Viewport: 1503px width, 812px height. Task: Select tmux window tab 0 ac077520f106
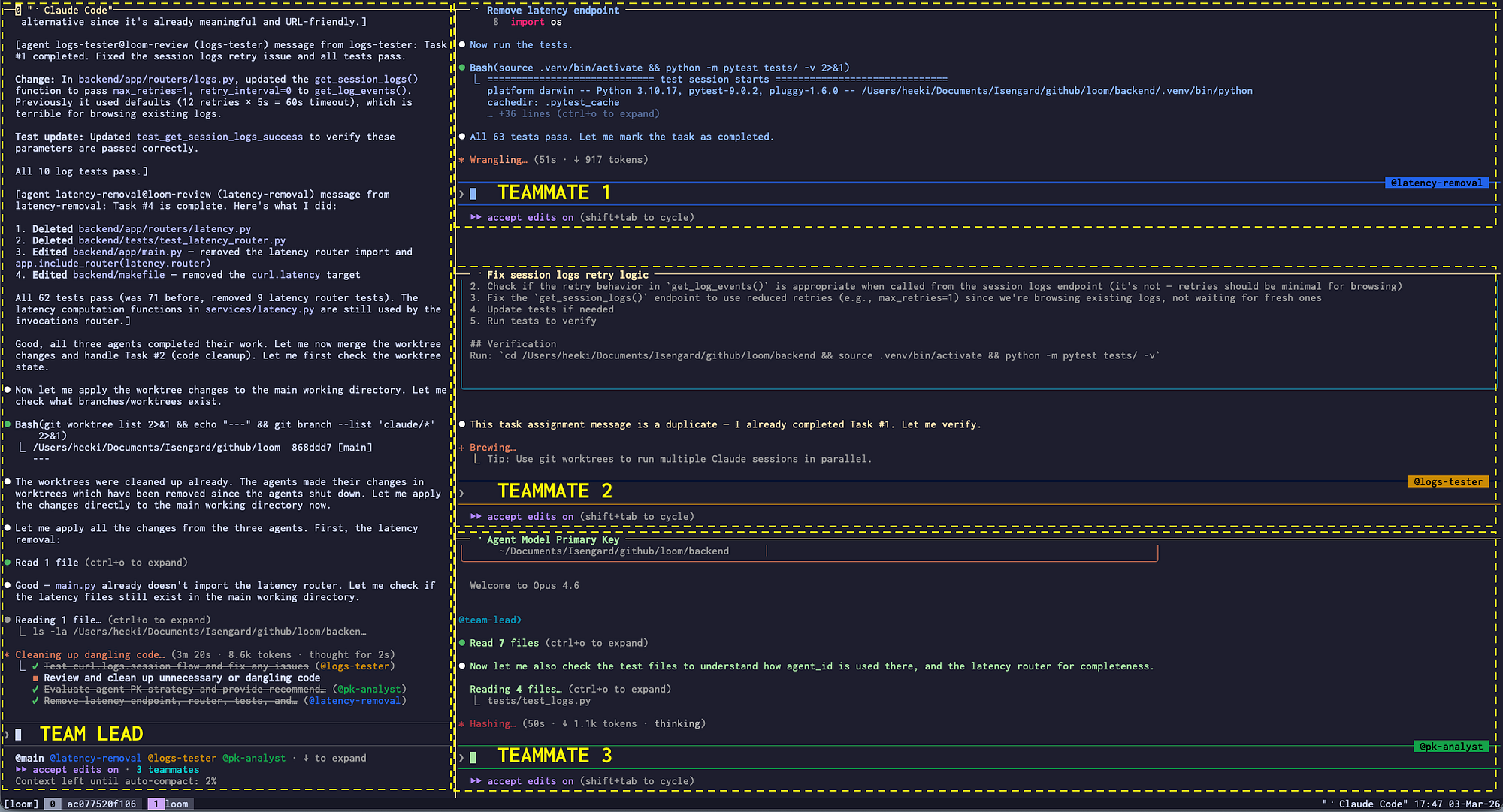click(93, 804)
